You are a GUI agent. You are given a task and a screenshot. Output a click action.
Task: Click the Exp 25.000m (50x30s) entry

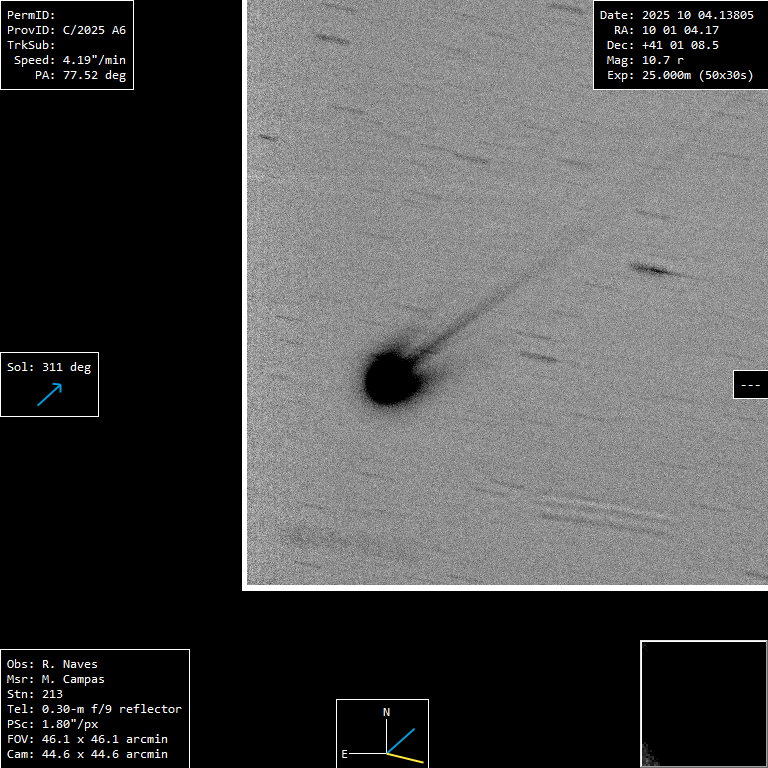(x=680, y=75)
